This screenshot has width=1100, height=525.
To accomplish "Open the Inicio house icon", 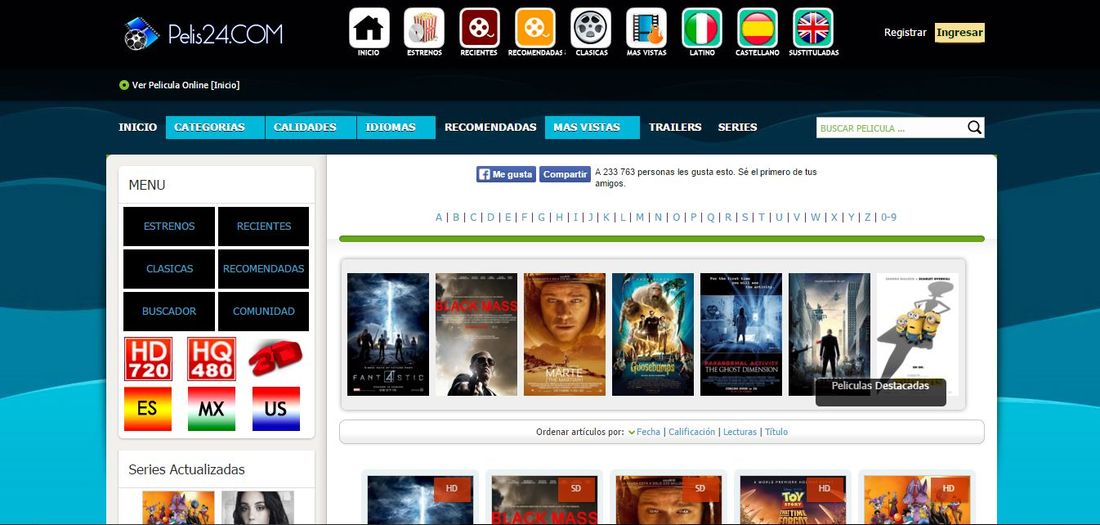I will point(369,28).
